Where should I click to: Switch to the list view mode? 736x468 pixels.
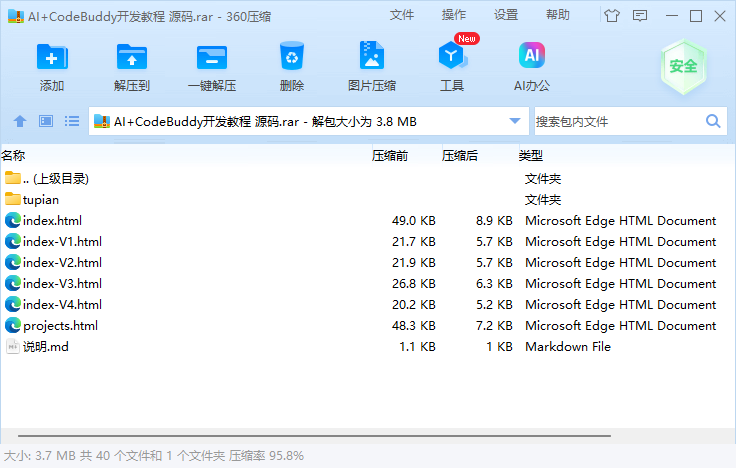click(72, 121)
